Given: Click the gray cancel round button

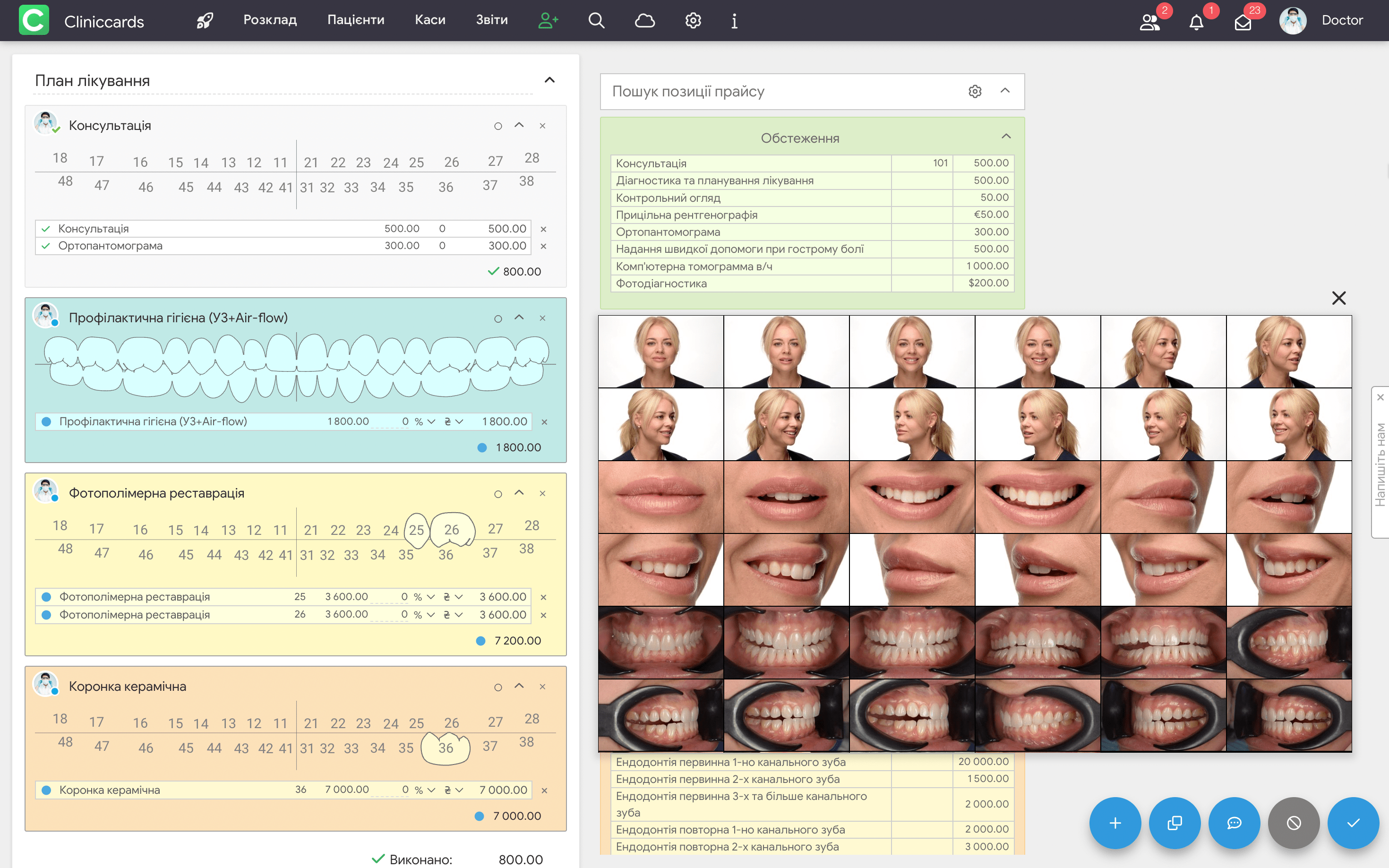Looking at the screenshot, I should coord(1294,823).
